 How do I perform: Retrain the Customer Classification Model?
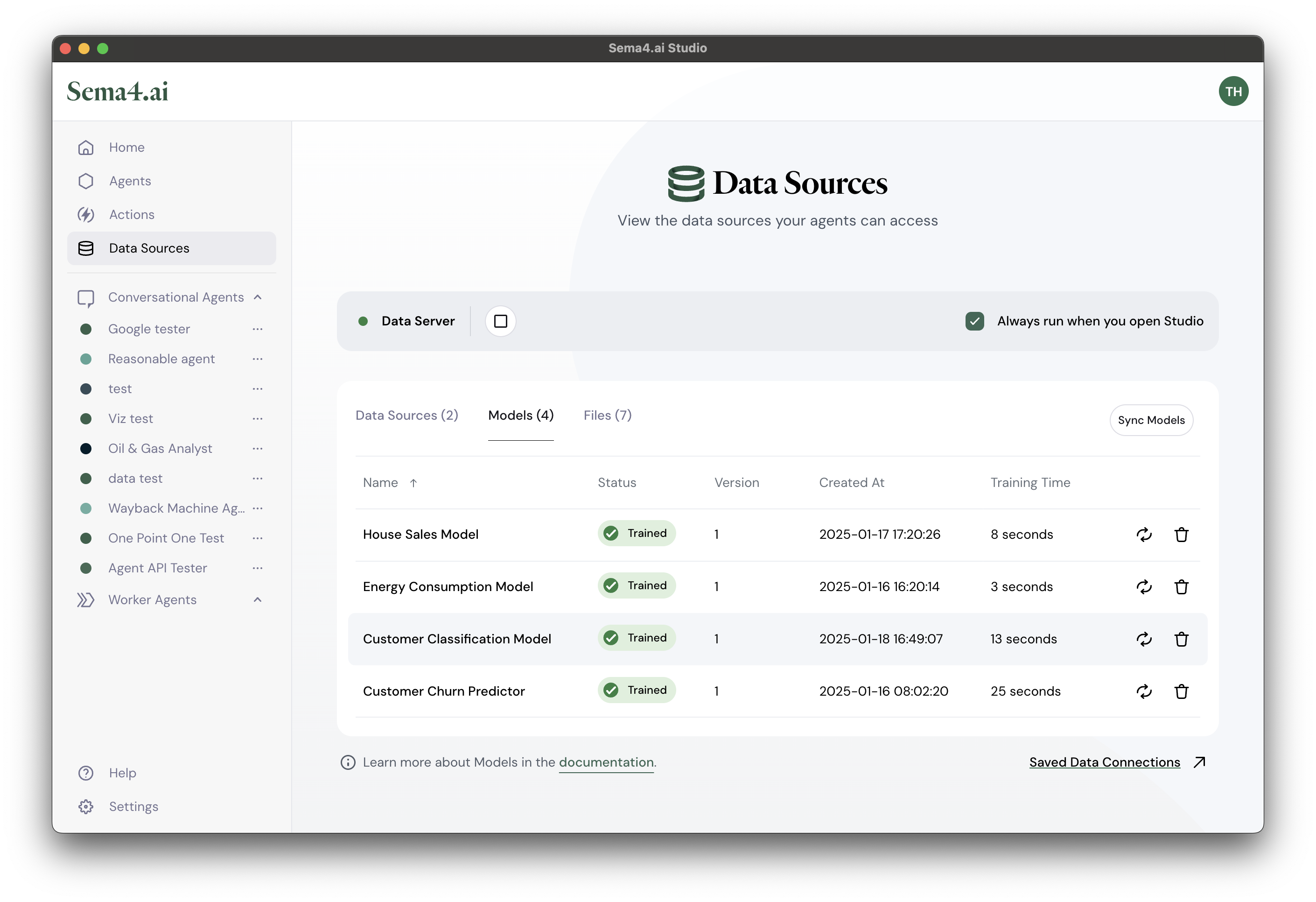click(1144, 639)
